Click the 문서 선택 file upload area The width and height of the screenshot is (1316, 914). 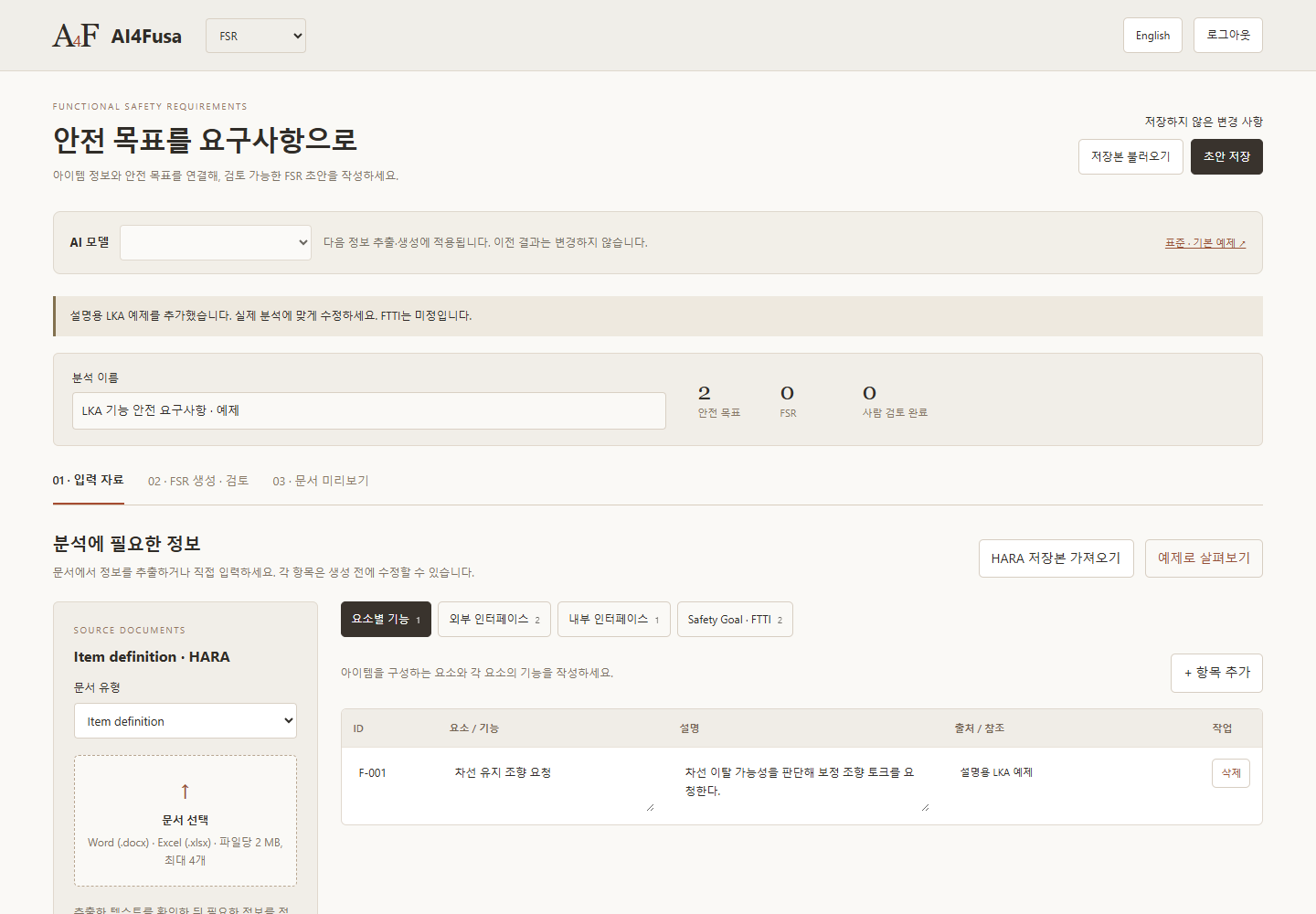tap(186, 821)
